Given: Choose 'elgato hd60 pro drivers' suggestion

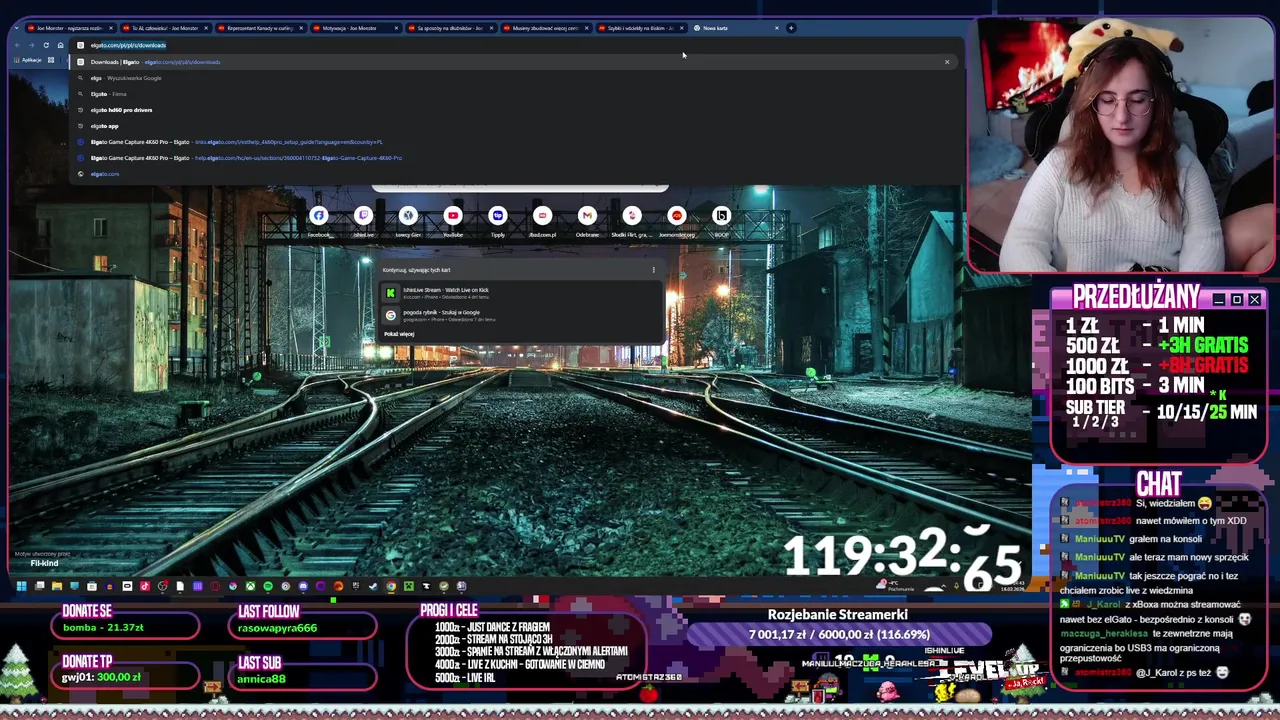Looking at the screenshot, I should pyautogui.click(x=515, y=110).
